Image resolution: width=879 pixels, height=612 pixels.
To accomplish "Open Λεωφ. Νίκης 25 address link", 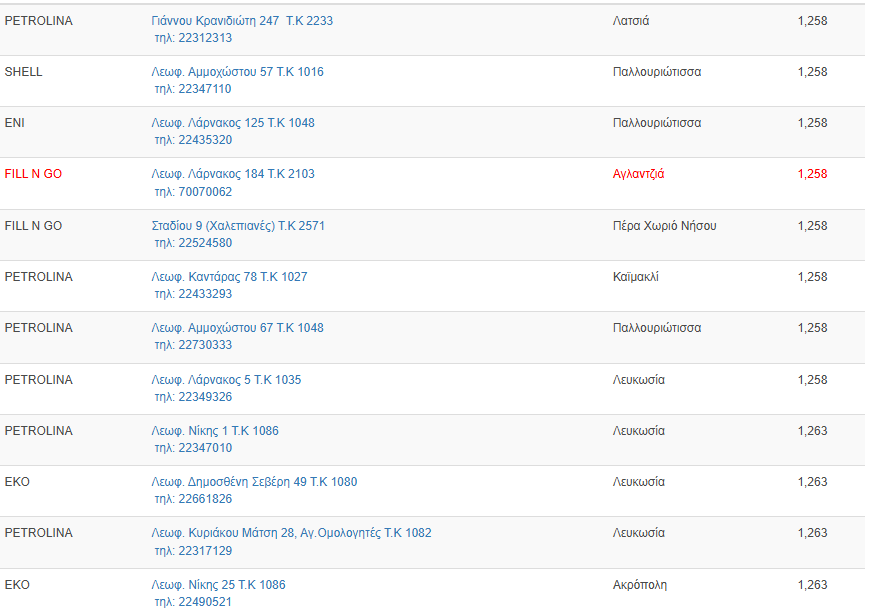I will click(218, 585).
